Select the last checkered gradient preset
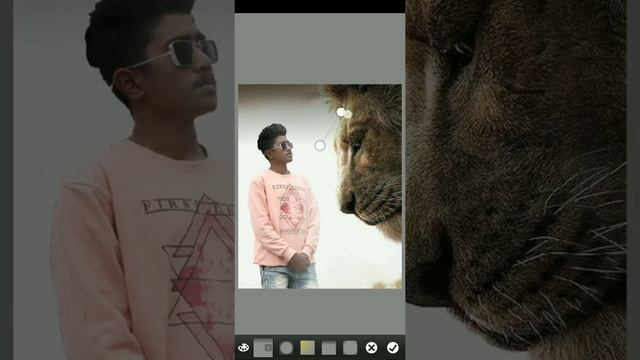The width and height of the screenshot is (640, 360). pyautogui.click(x=350, y=348)
